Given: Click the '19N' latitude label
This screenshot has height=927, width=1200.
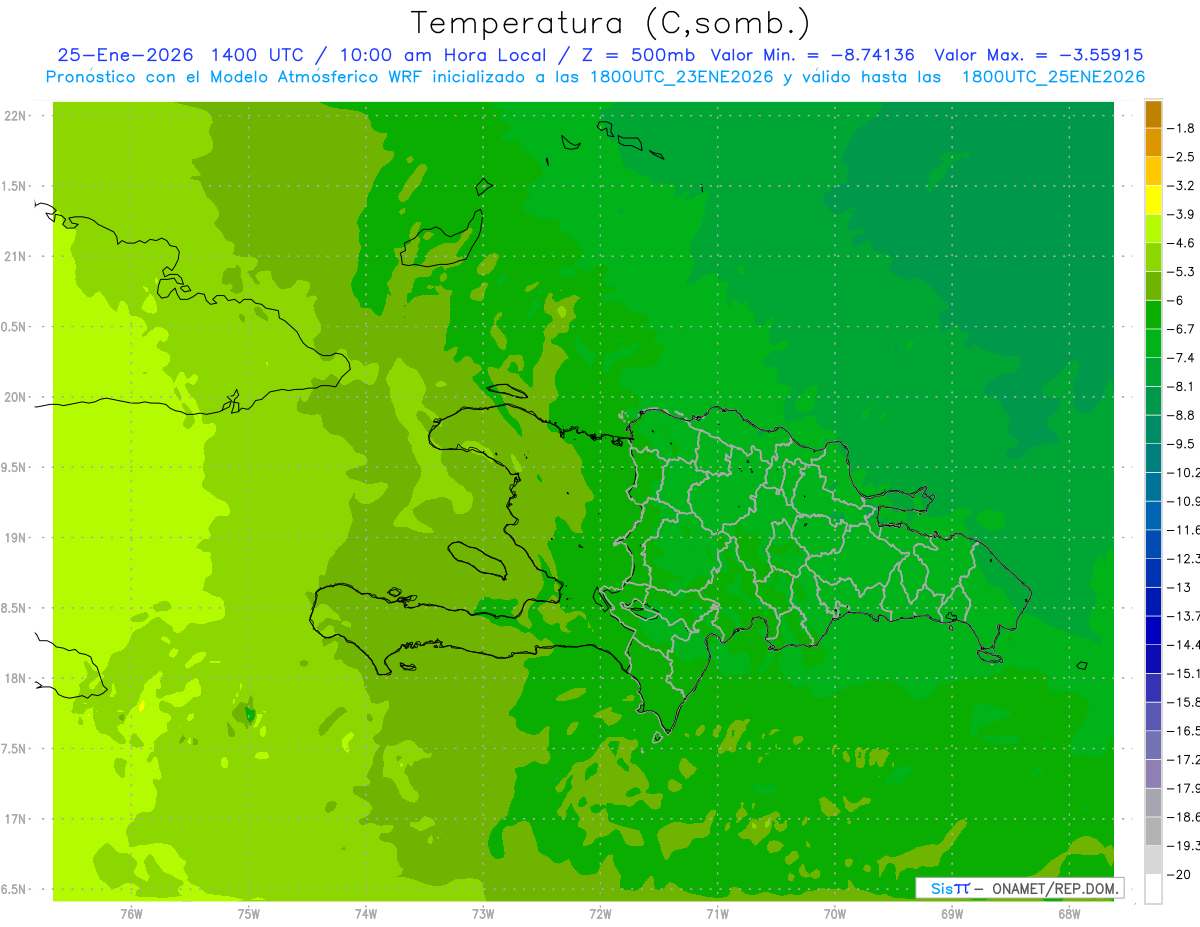Looking at the screenshot, I should pyautogui.click(x=16, y=537).
